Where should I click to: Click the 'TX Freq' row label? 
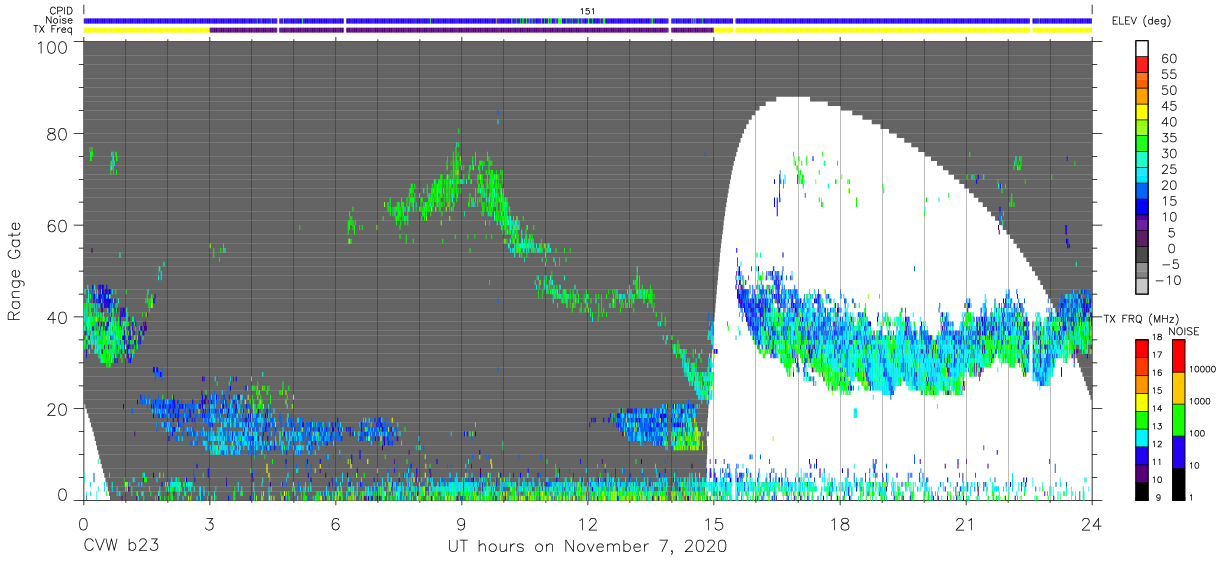(x=54, y=29)
